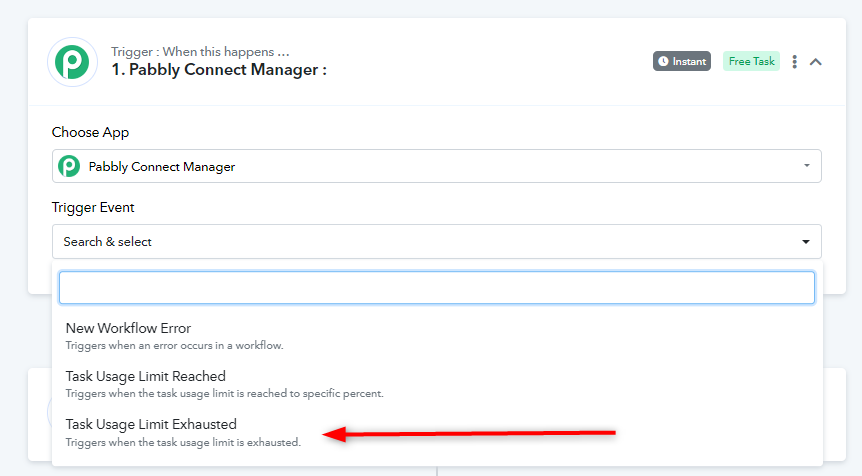This screenshot has width=862, height=476.
Task: Click the step title Pabbly Connect Manager
Action: tap(219, 70)
